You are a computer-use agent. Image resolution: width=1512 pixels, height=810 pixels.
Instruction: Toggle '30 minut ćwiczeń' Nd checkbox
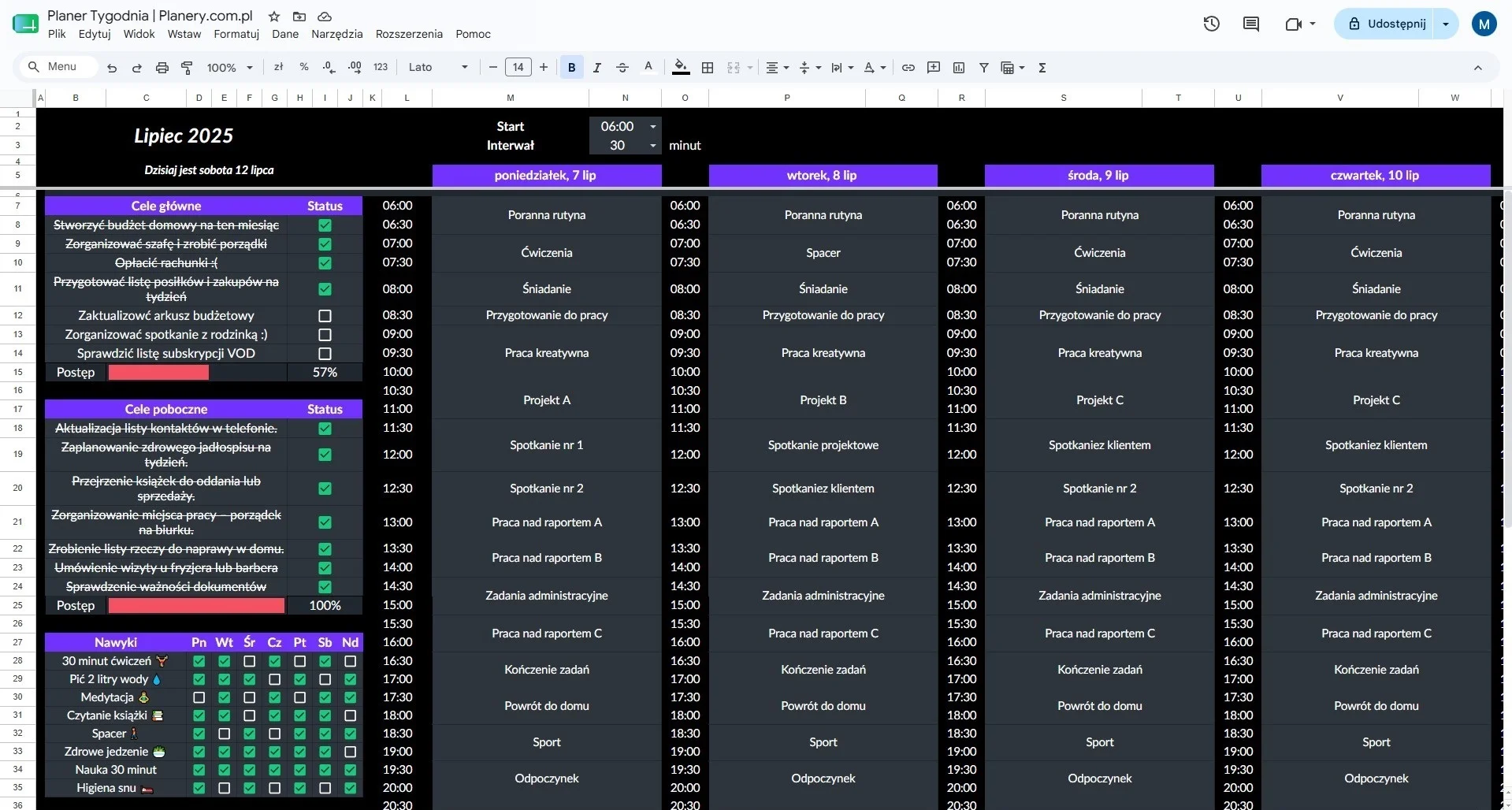pyautogui.click(x=351, y=661)
